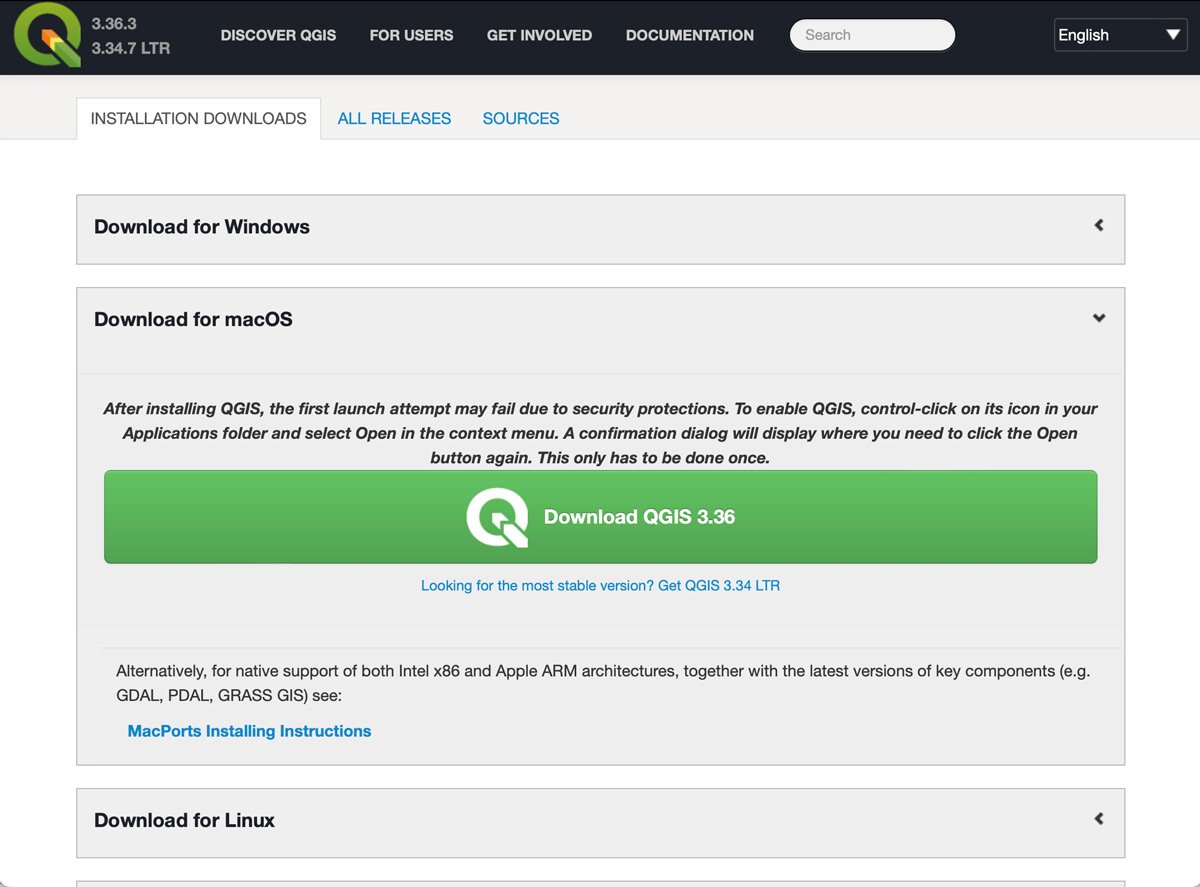Open MacPorts Installing Instructions link
Screen dimensions: 1200x887
click(249, 731)
